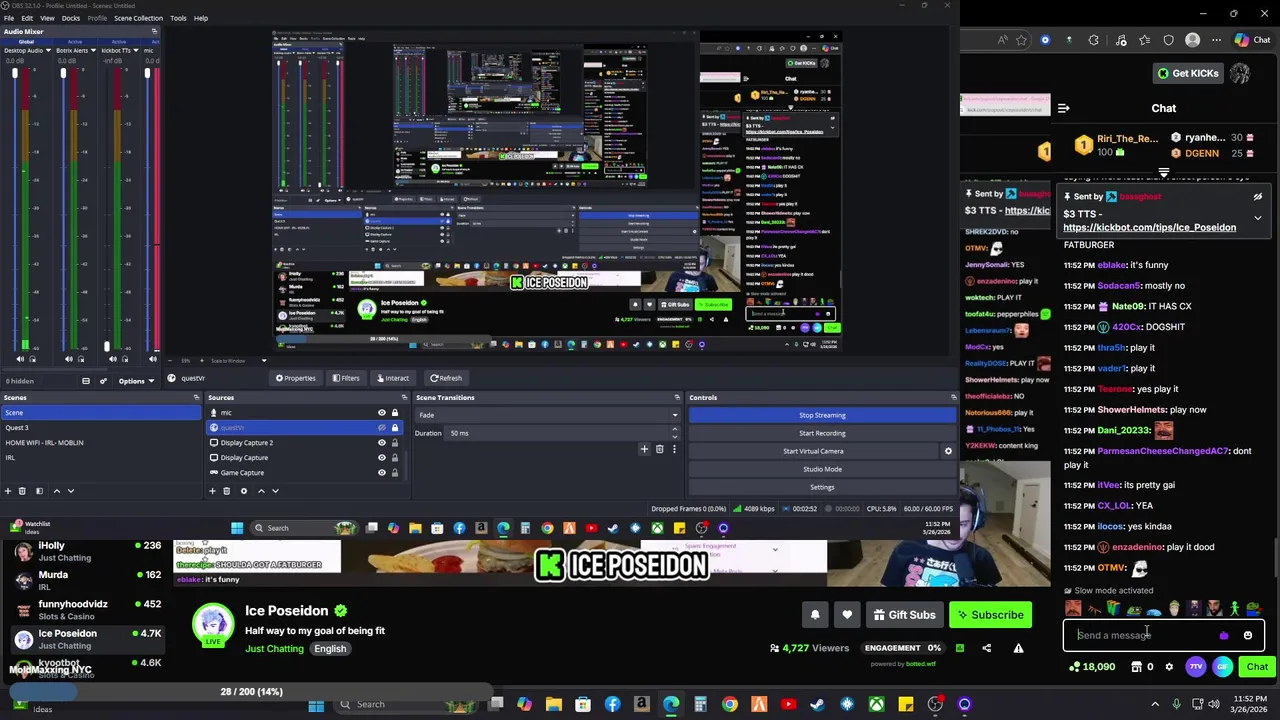The width and height of the screenshot is (1280, 720).
Task: Open source properties gear in Sources panel
Action: (x=243, y=491)
